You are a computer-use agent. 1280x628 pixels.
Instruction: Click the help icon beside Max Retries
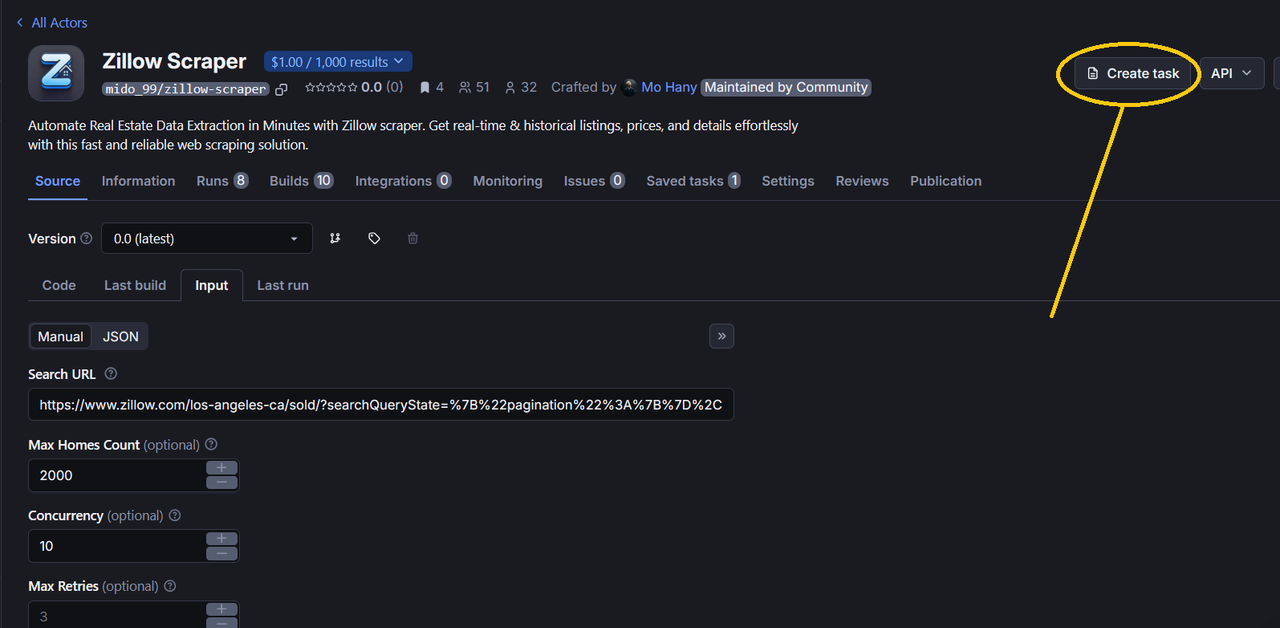[x=170, y=587]
